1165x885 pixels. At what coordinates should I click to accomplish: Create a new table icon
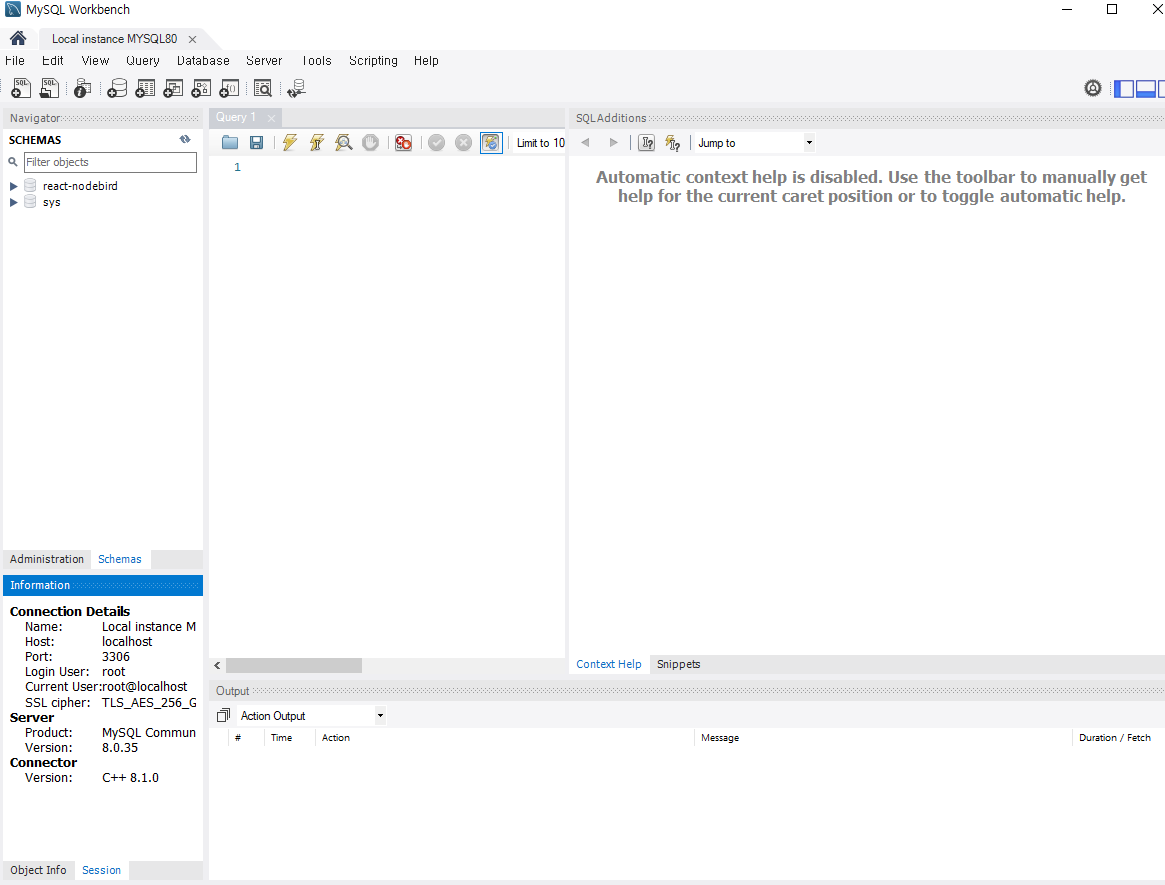click(x=145, y=88)
